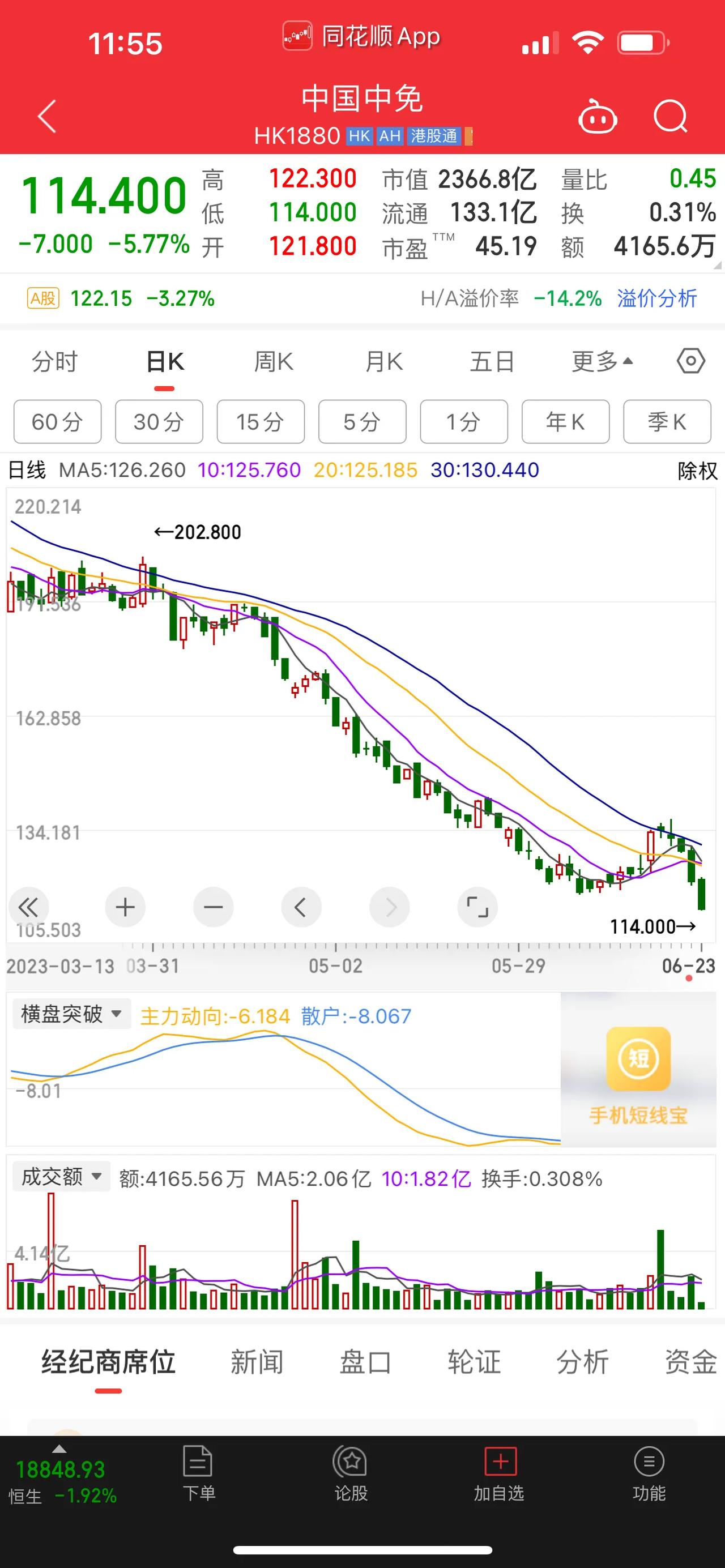Viewport: 725px width, 1568px height.
Task: Tap the 114.000 low price label
Action: (x=653, y=926)
